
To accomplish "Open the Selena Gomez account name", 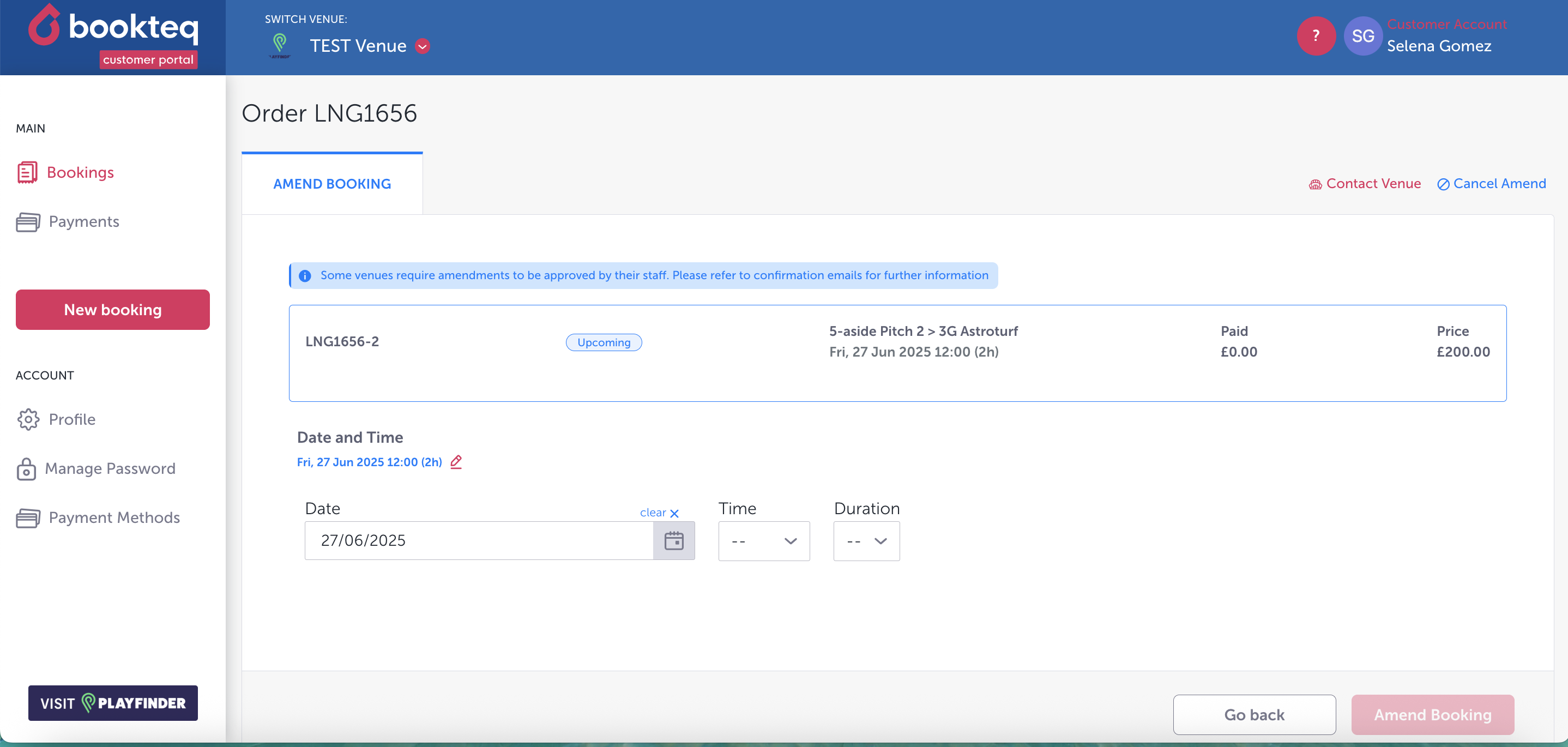I will pos(1439,46).
